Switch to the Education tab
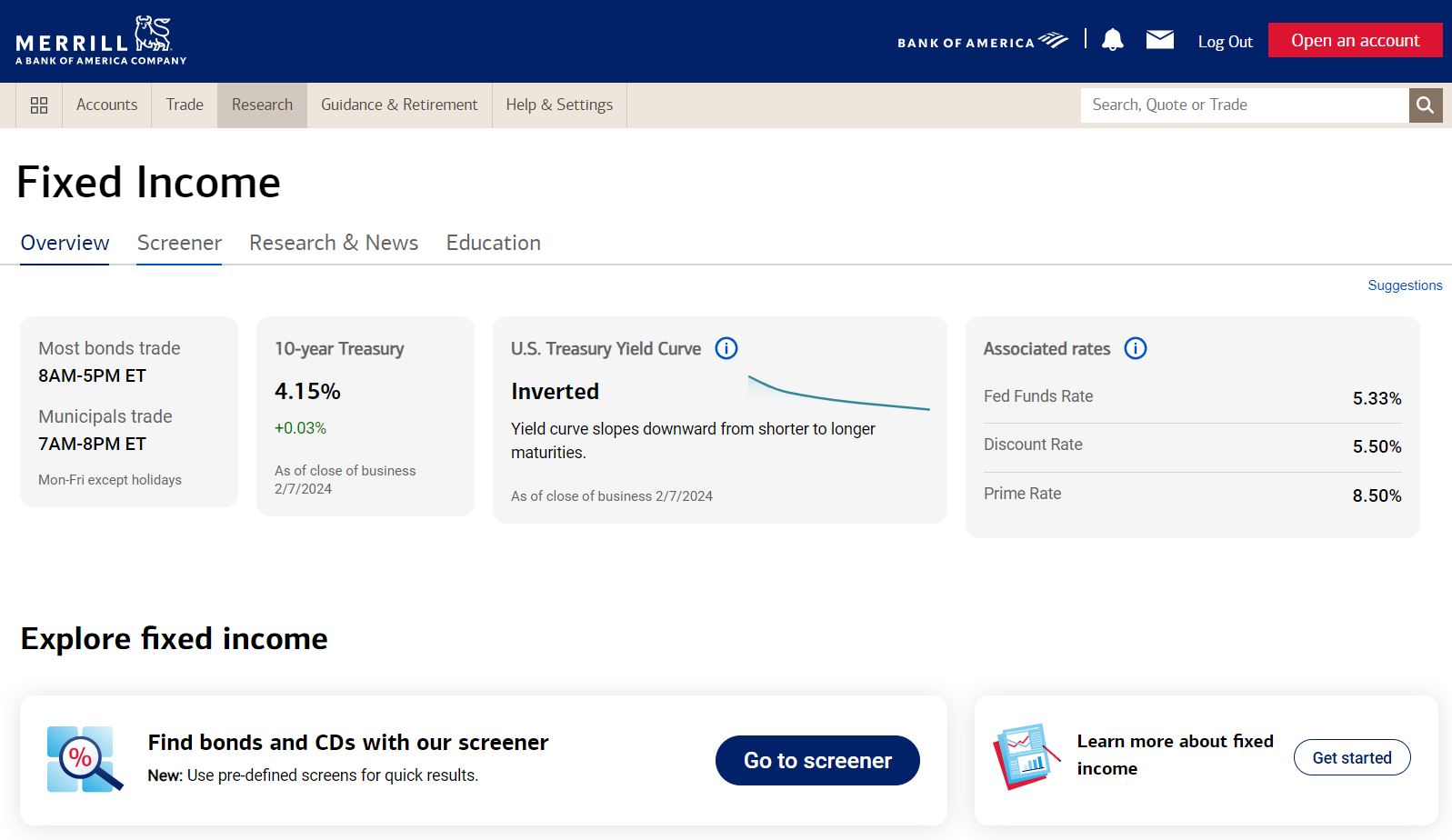This screenshot has height=840, width=1452. point(494,243)
